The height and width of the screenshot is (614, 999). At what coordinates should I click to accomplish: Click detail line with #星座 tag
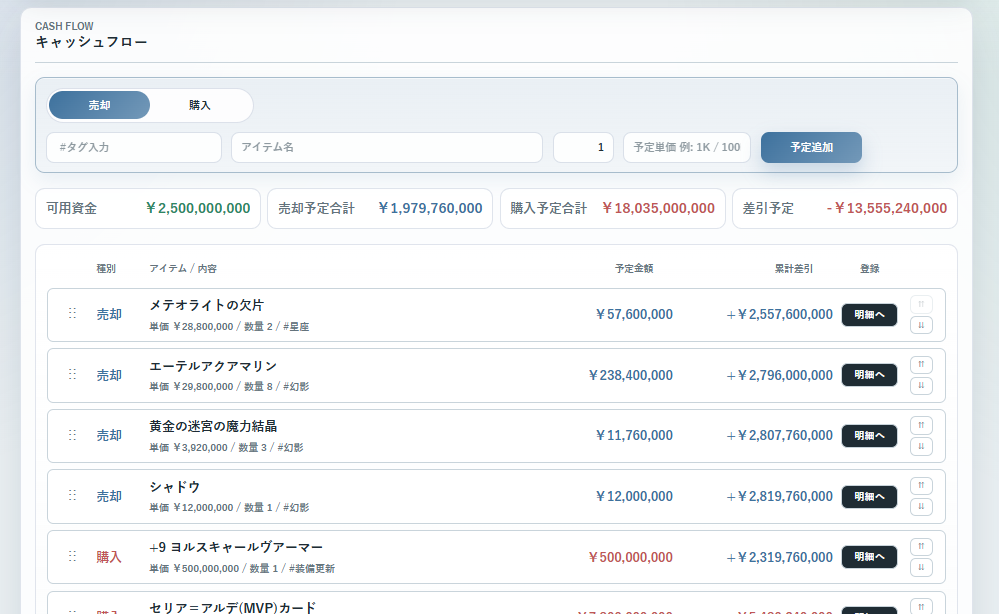229,326
